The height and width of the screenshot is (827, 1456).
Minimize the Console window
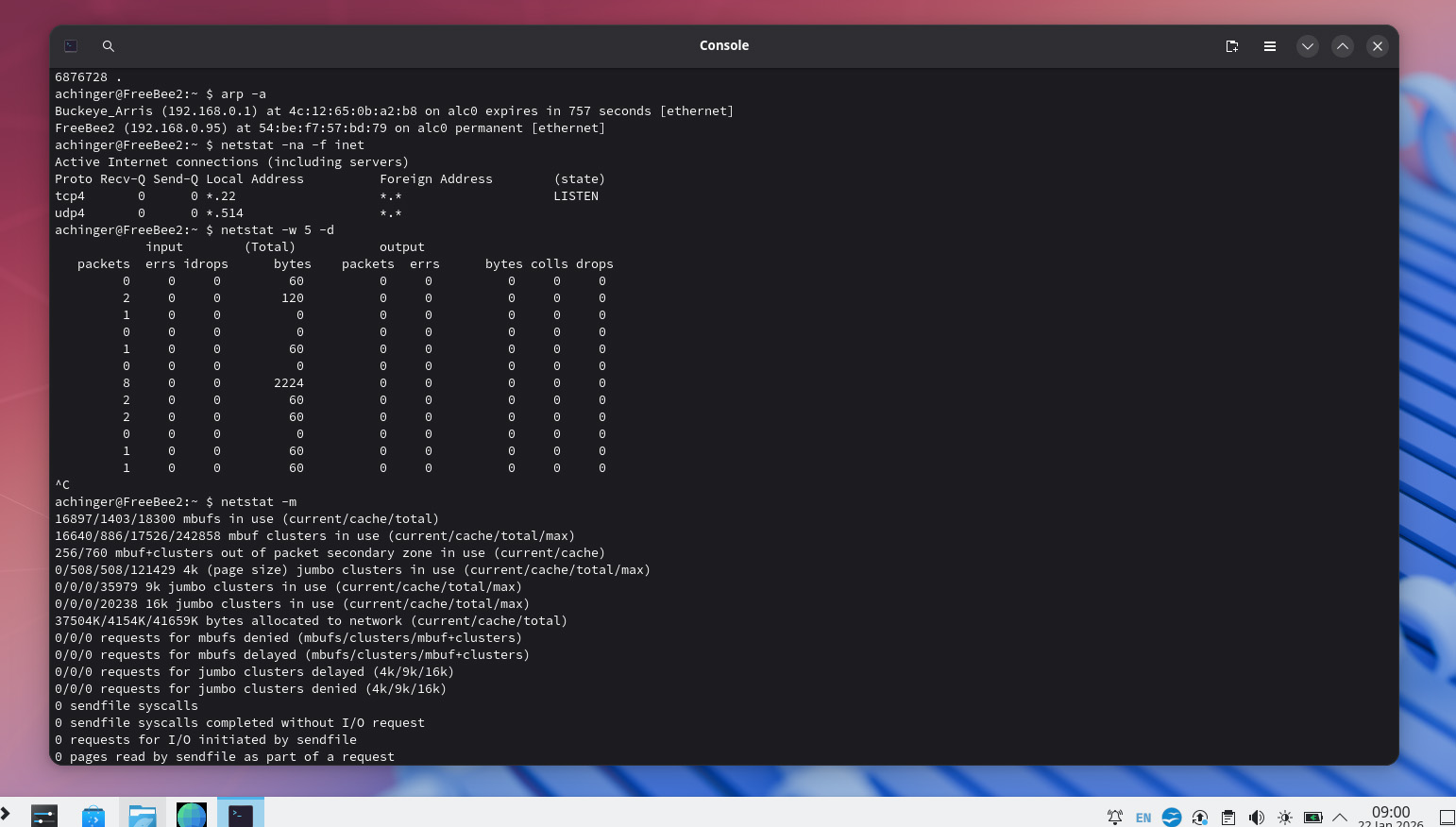[1307, 46]
